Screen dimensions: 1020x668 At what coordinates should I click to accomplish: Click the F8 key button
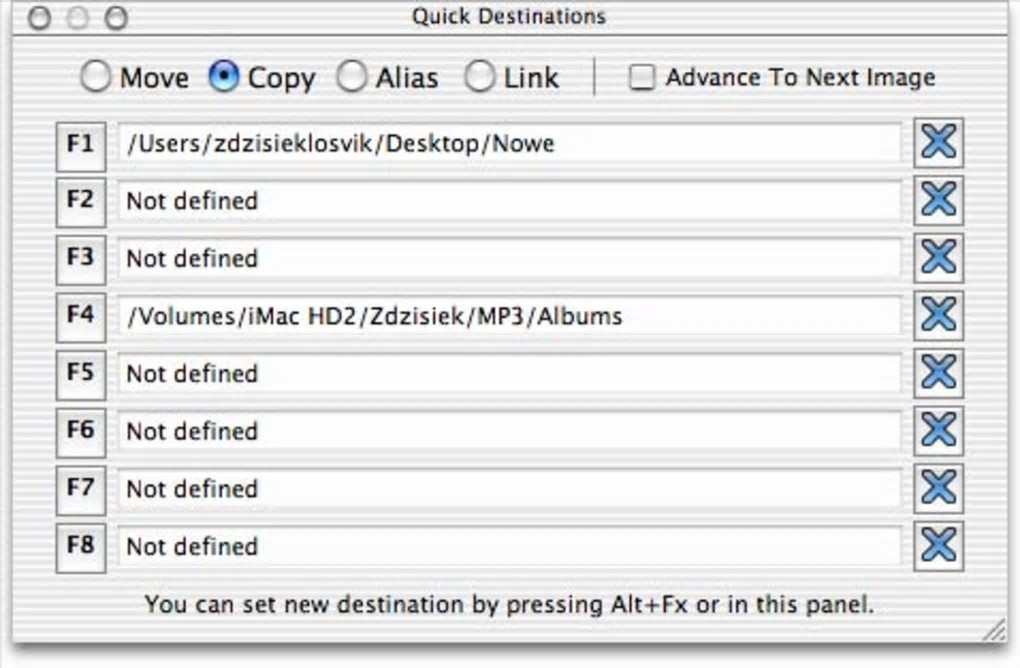[x=80, y=546]
